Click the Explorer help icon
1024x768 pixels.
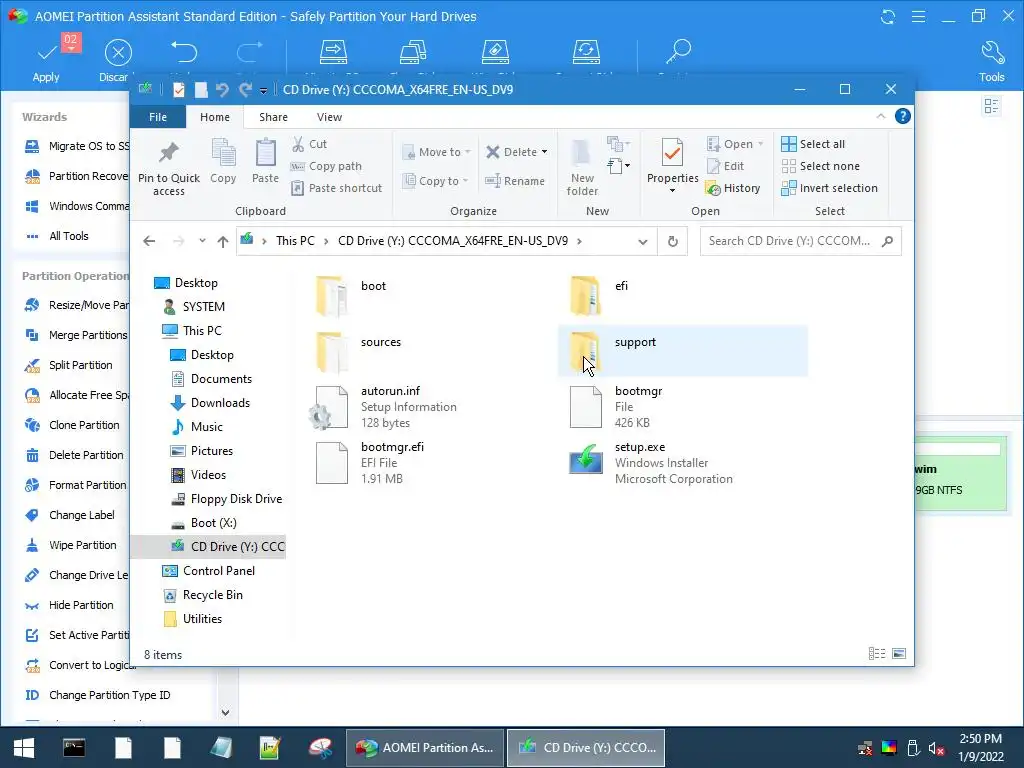[x=903, y=116]
